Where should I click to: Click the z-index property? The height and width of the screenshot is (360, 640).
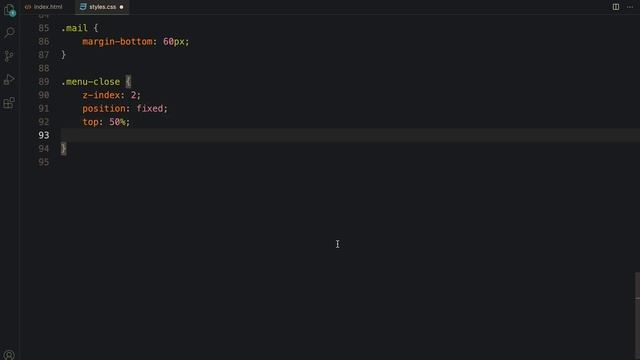(101, 95)
